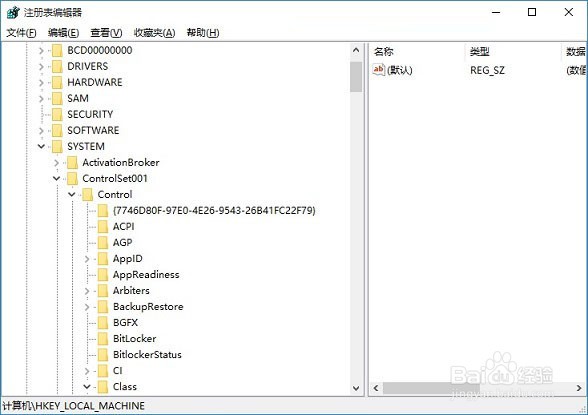The image size is (588, 415).
Task: Collapse the ControlSet001 node
Action: 57,178
